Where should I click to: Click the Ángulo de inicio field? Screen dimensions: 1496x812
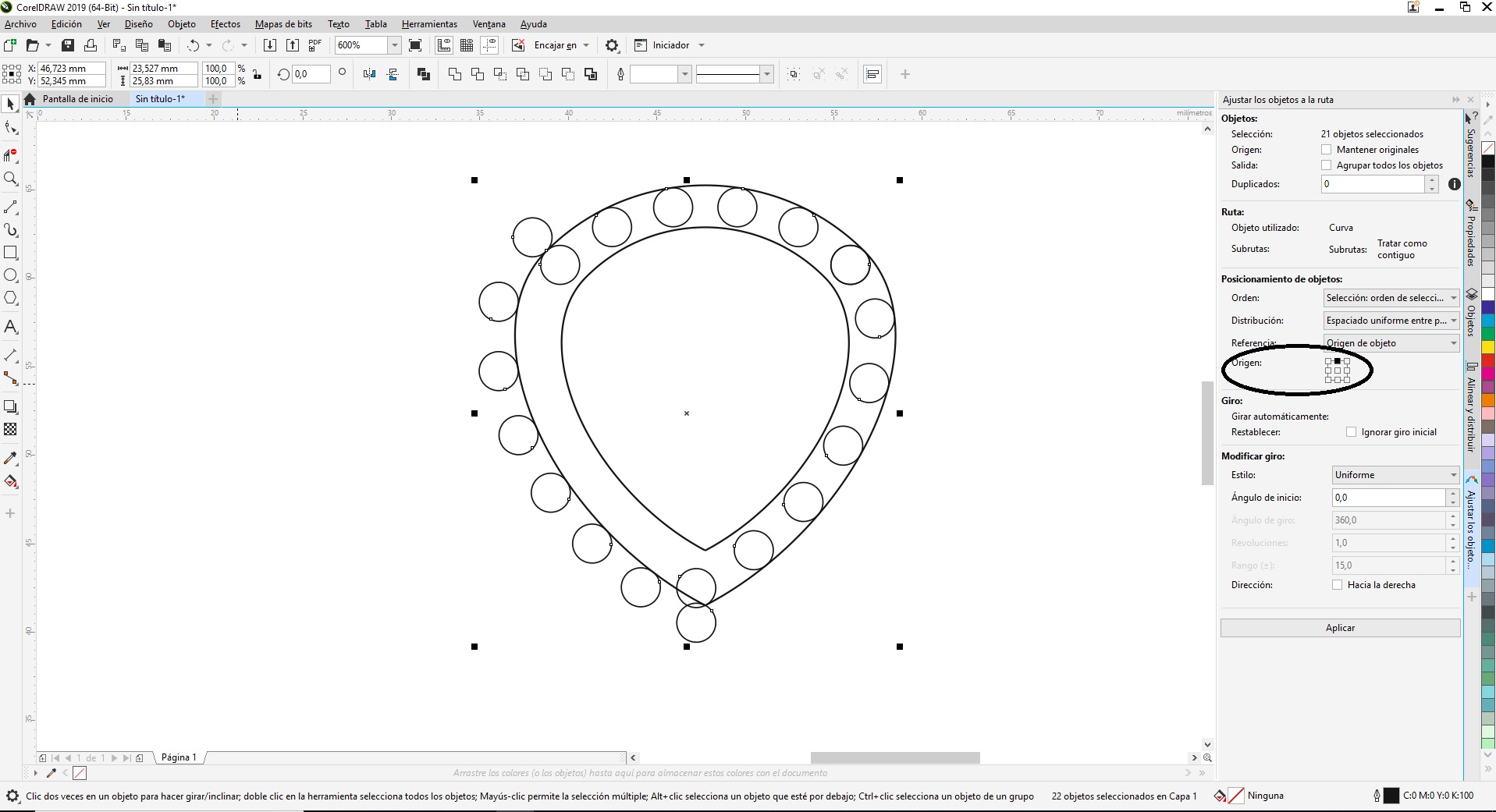pyautogui.click(x=1388, y=498)
